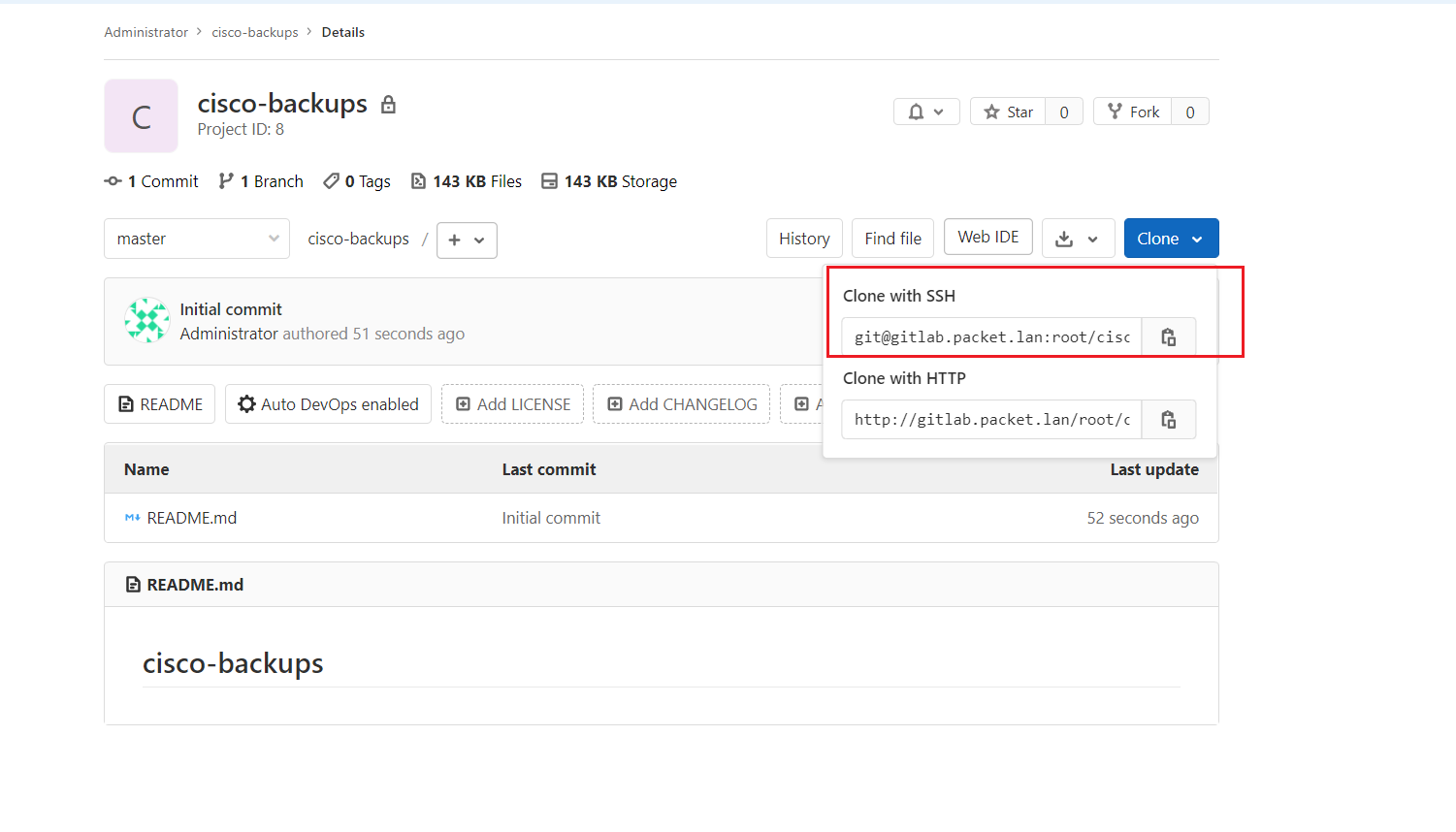Open the master branch selector
Viewport: 1456px width, 832px height.
196,238
